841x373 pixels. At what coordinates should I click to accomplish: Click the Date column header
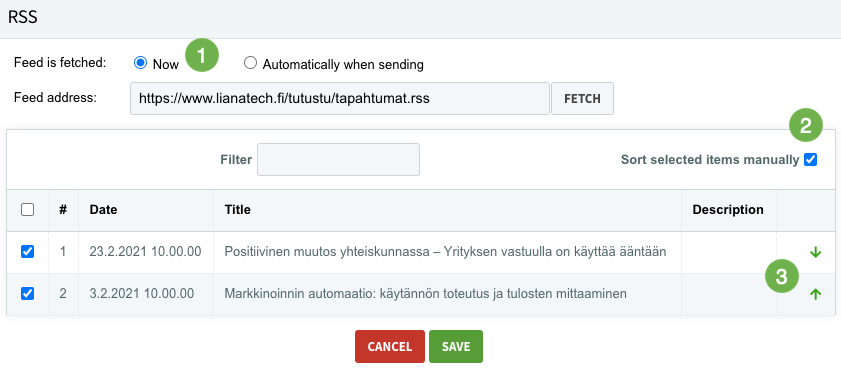(103, 210)
